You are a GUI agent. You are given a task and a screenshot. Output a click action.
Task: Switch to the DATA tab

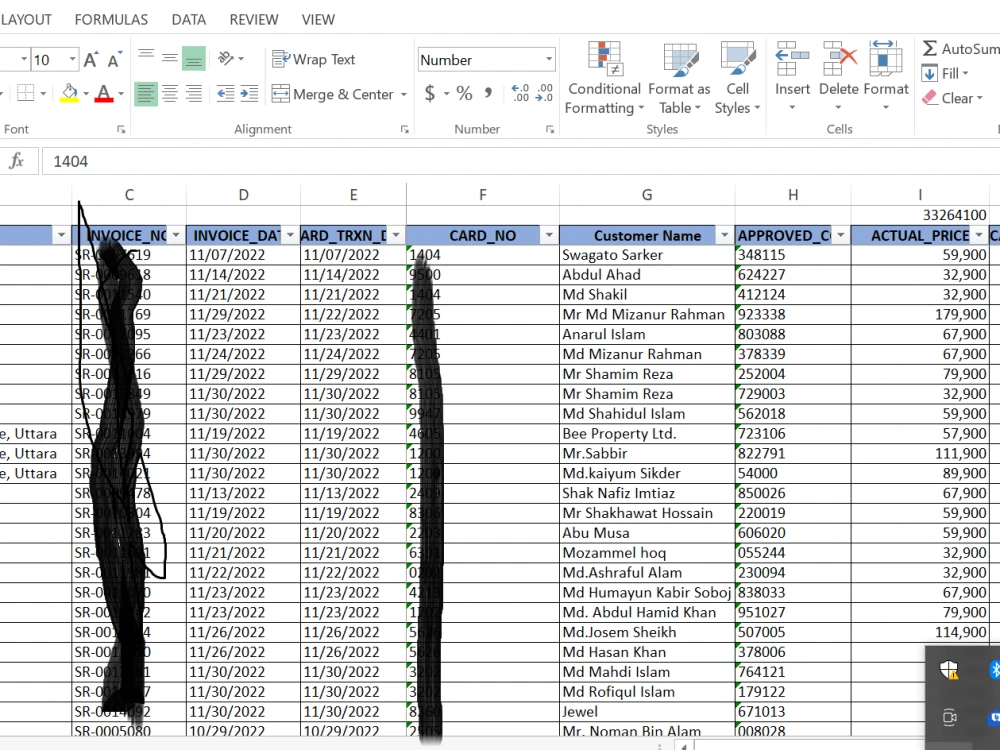coord(188,20)
